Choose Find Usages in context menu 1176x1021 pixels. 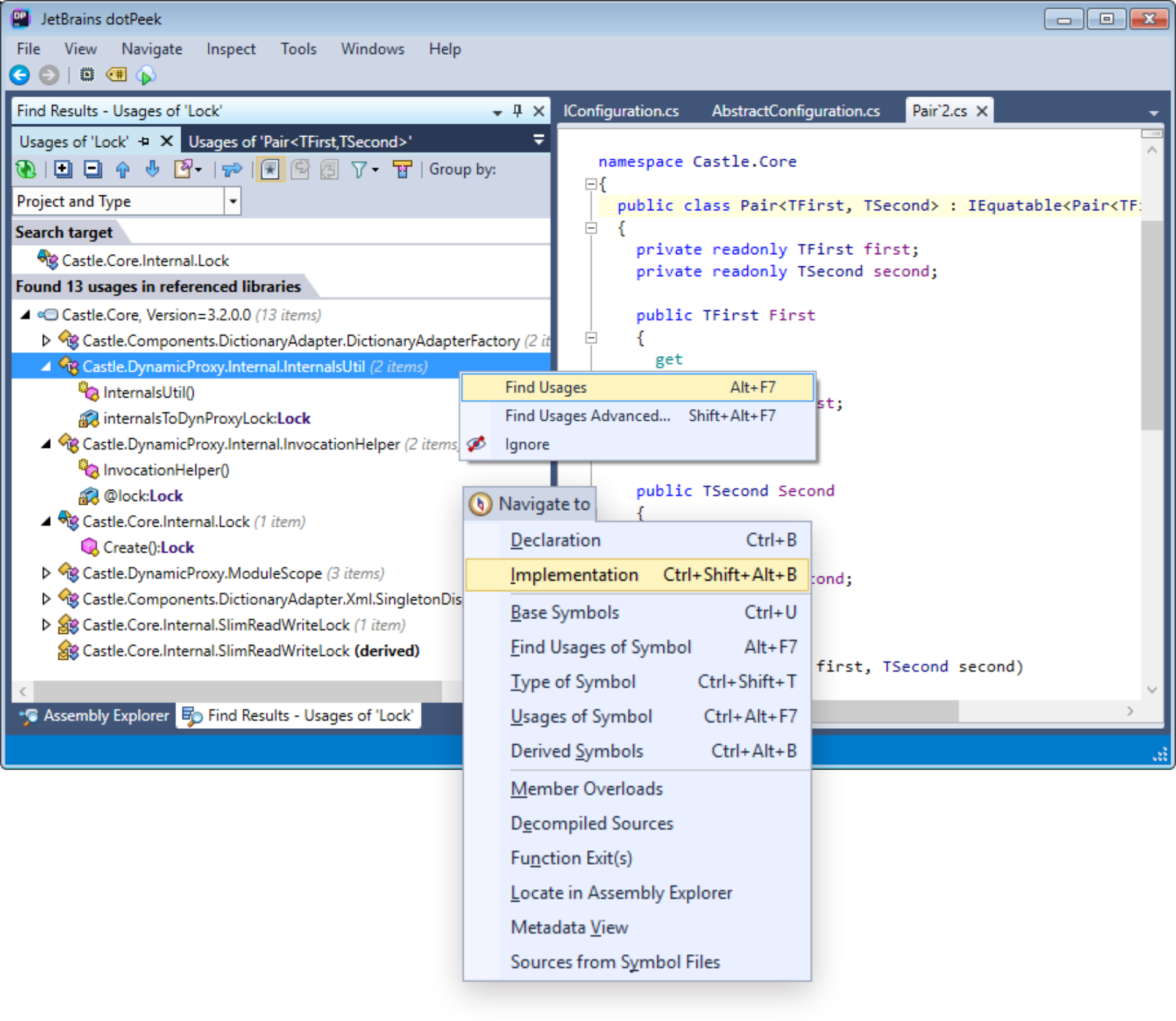[638, 388]
